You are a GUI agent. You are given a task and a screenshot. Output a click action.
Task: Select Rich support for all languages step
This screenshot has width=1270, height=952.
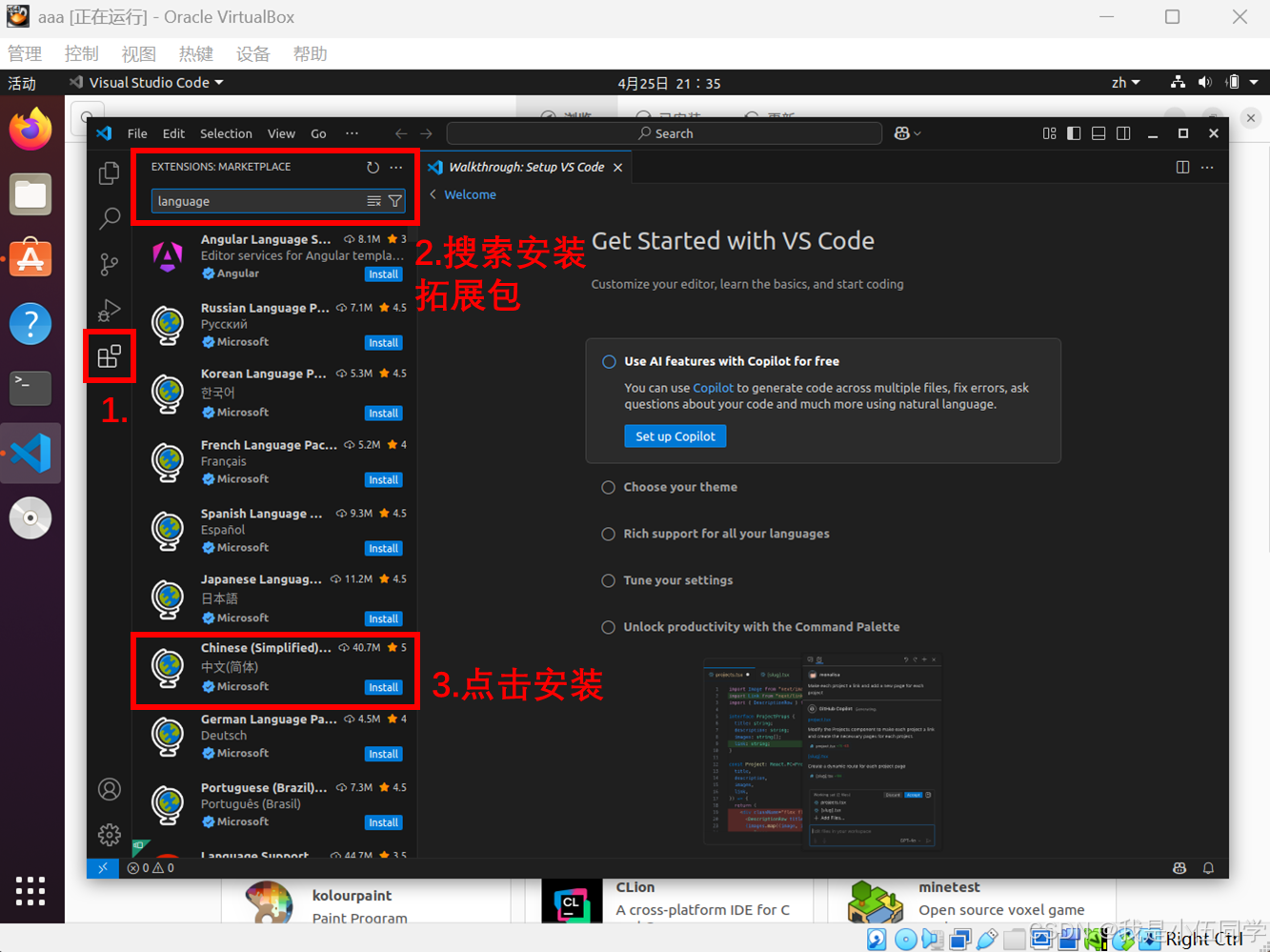click(x=726, y=534)
